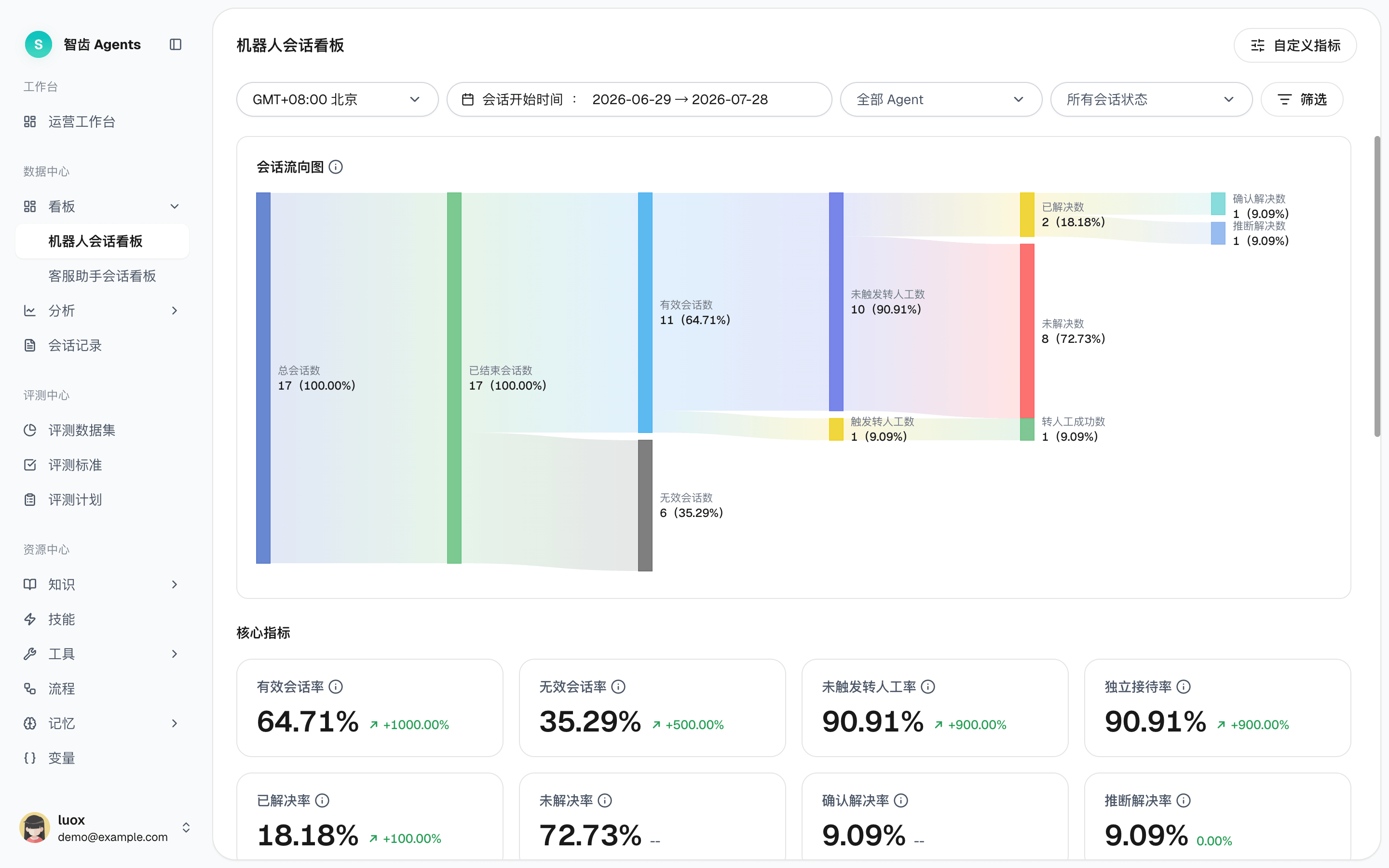Click info icon beside 有效会话率
This screenshot has width=1389, height=868.
336,687
